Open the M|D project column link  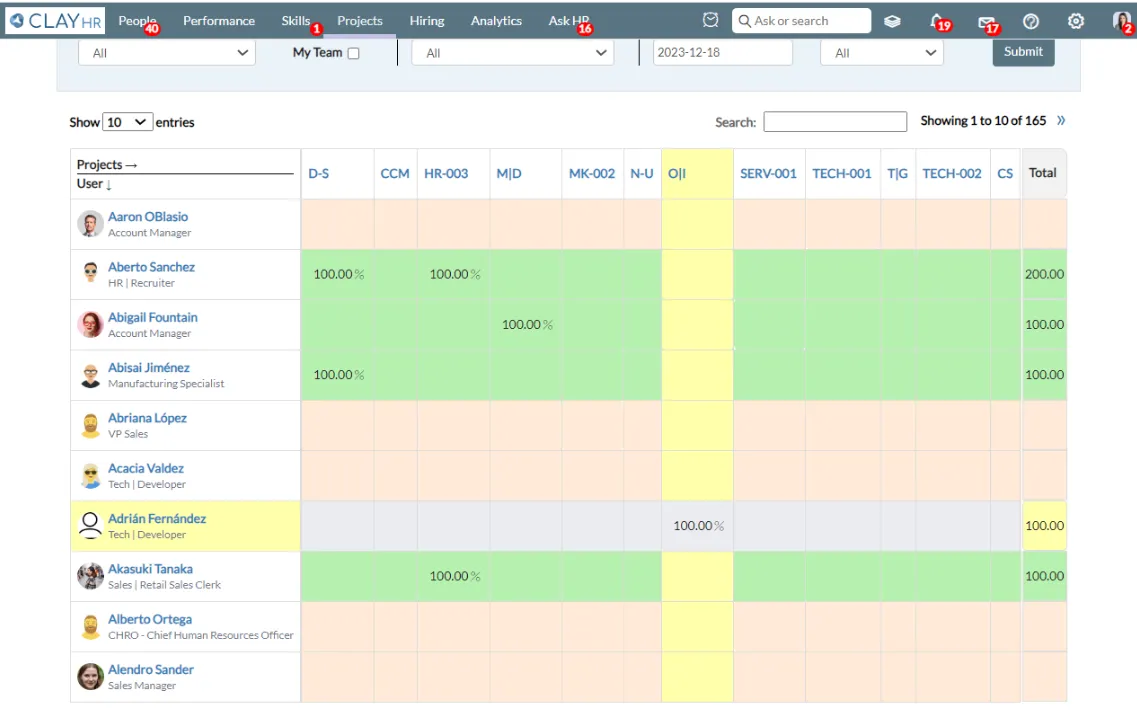[509, 173]
